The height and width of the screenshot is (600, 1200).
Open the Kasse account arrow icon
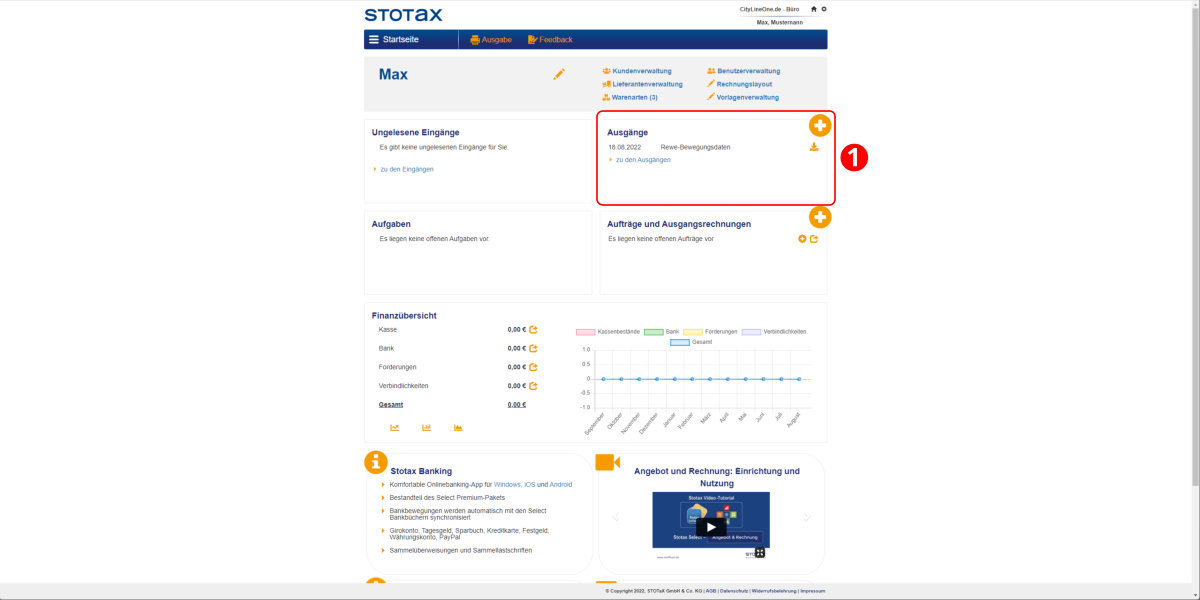click(x=533, y=330)
